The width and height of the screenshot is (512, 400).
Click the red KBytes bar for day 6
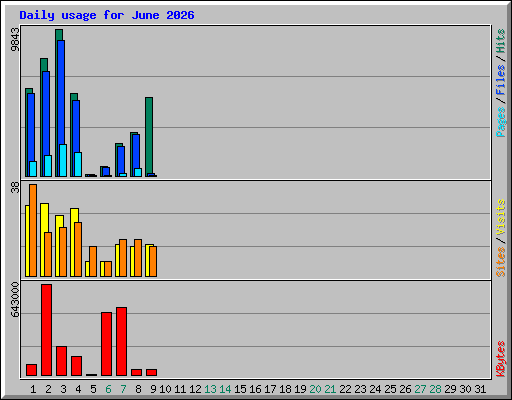107,344
